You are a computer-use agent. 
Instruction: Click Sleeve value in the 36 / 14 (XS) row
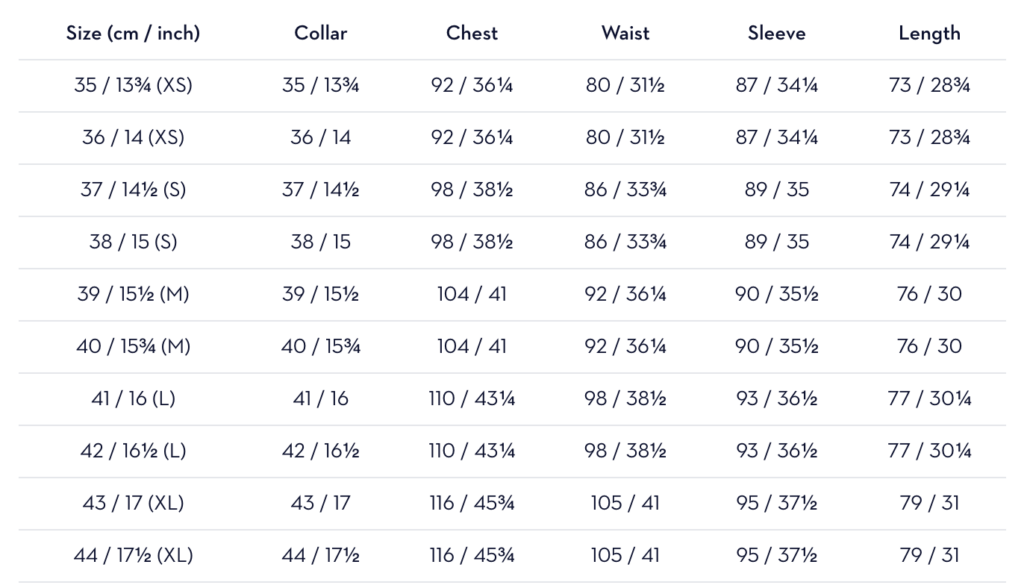pyautogui.click(x=777, y=137)
